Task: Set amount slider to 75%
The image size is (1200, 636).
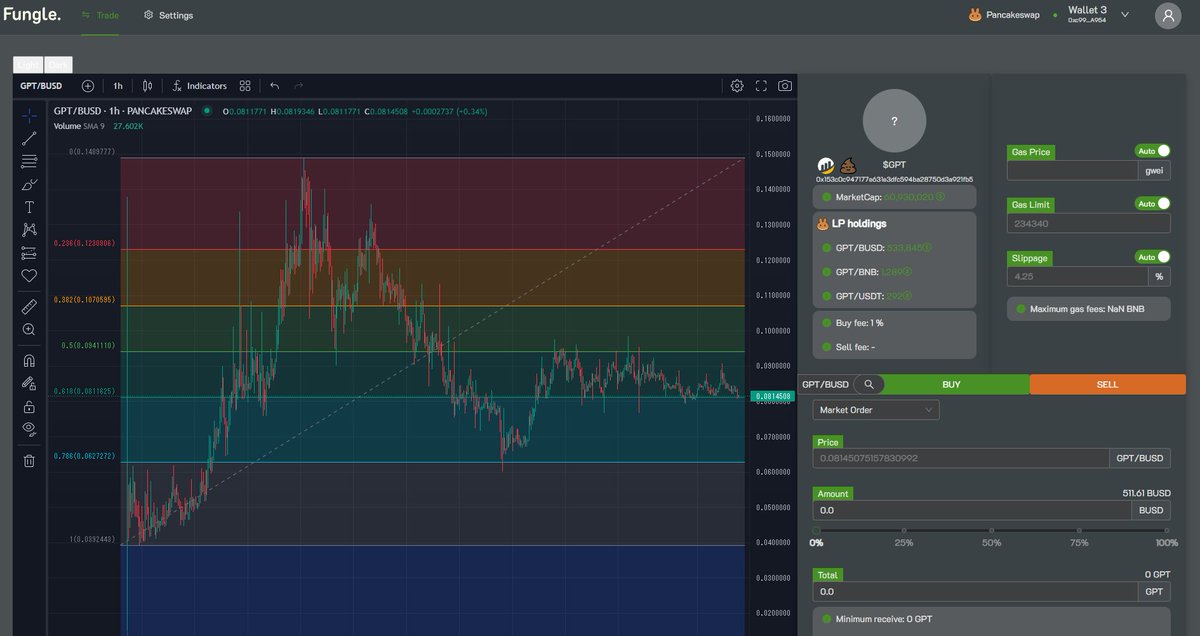Action: (x=1079, y=532)
